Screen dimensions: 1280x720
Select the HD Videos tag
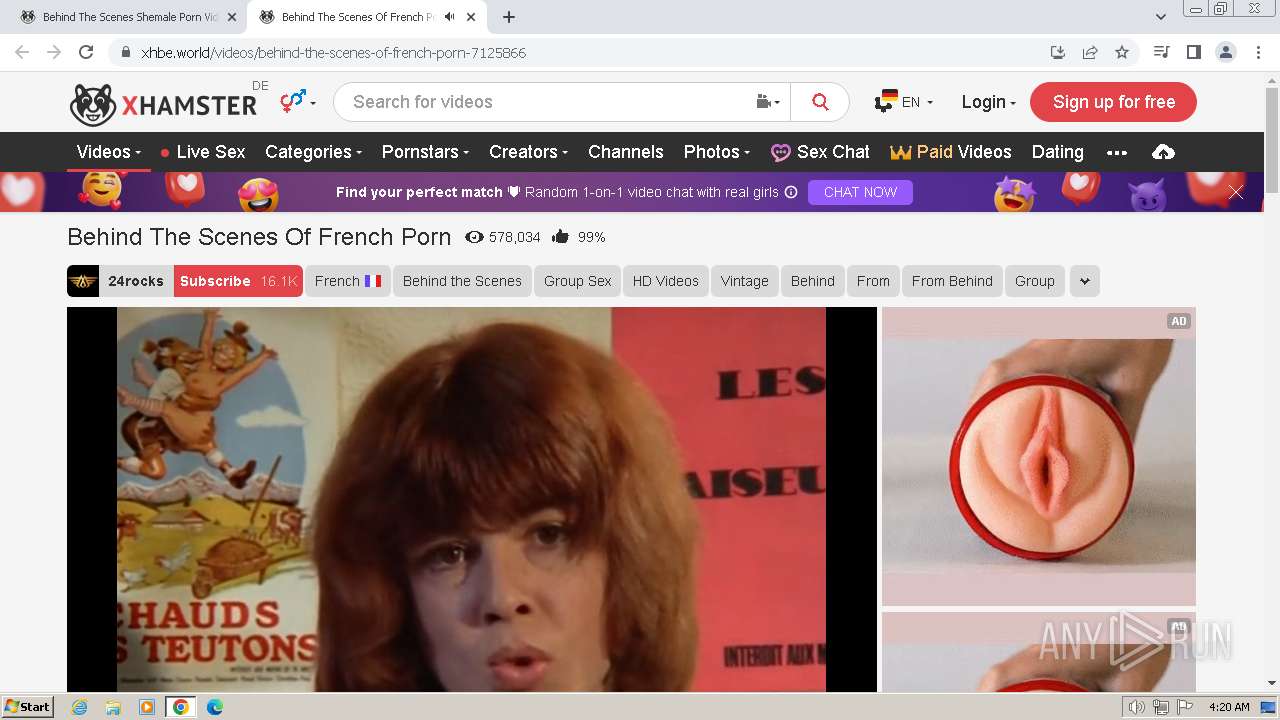point(665,281)
